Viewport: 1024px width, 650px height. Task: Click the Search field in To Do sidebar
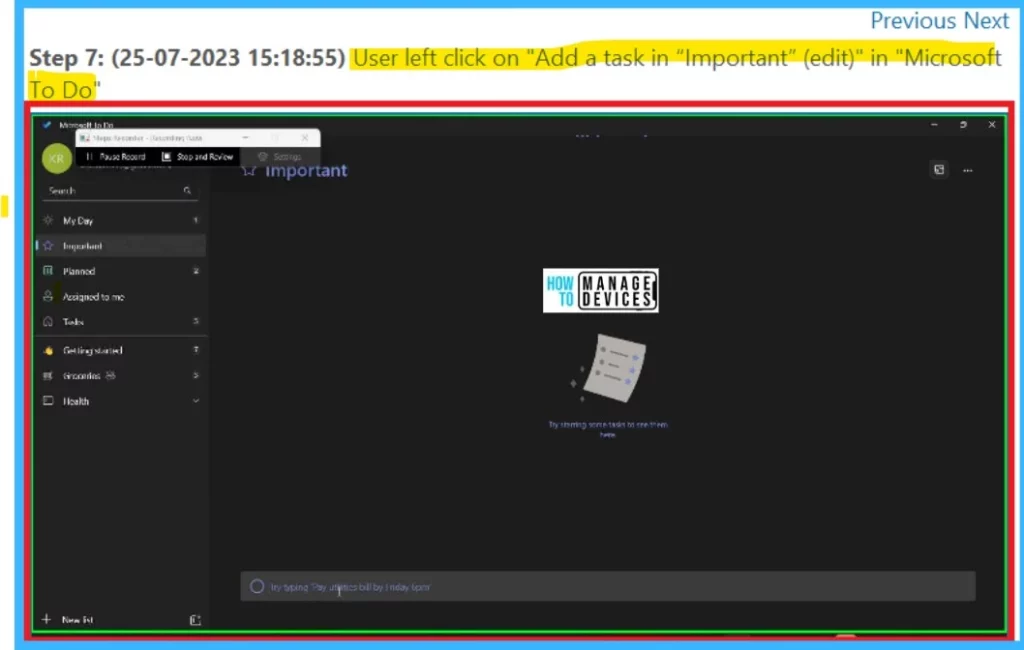(x=120, y=191)
